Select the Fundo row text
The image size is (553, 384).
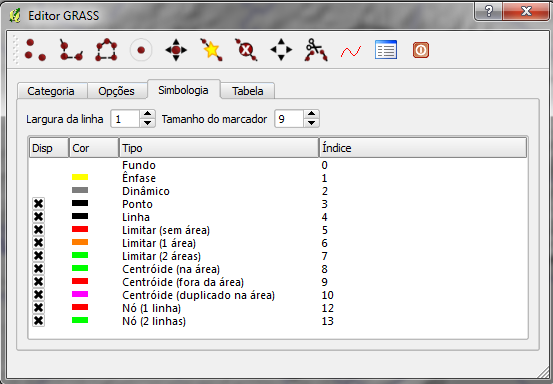139,165
